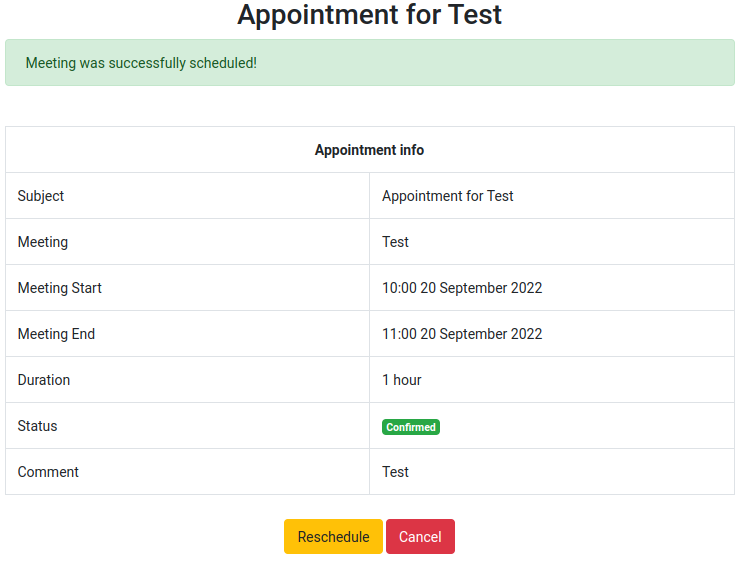Select the 'Appointment info' table header
This screenshot has height=570, width=741.
tap(369, 150)
